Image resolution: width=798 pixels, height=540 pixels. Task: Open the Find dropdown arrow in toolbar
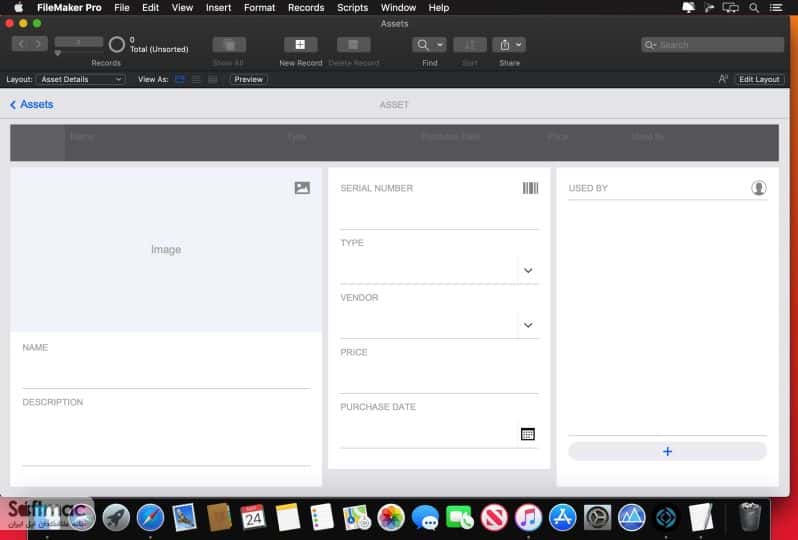440,45
